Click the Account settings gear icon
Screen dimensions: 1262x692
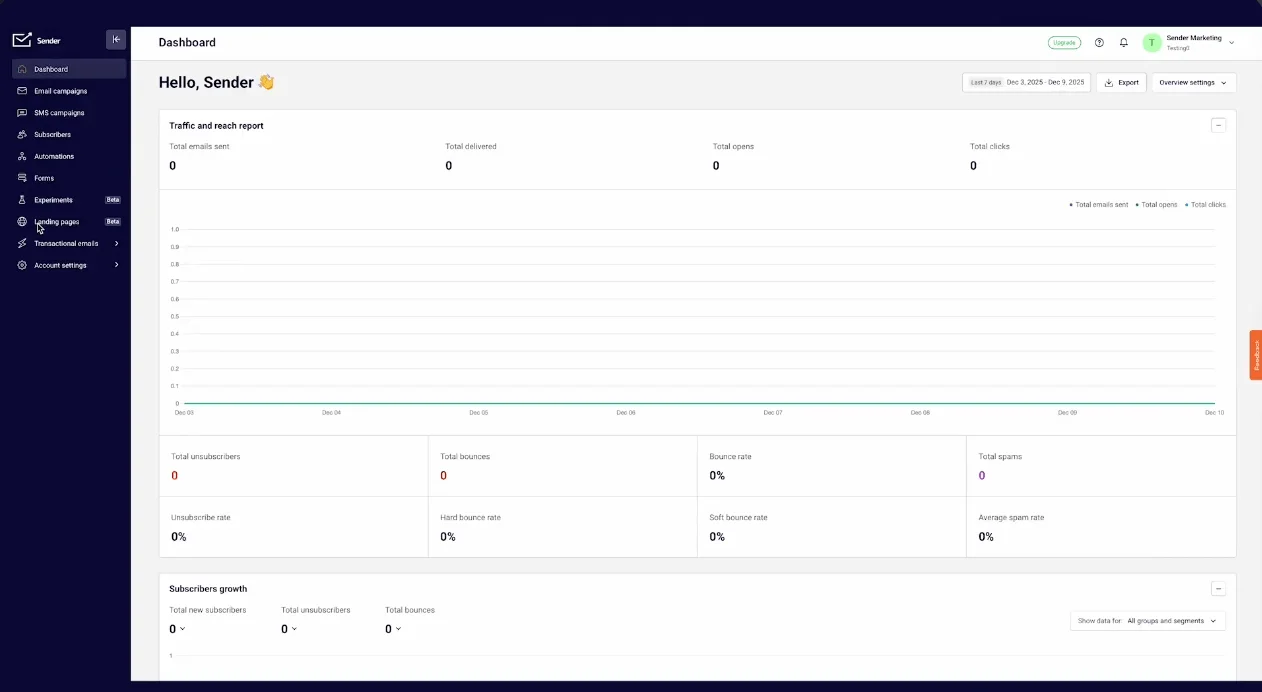22,265
